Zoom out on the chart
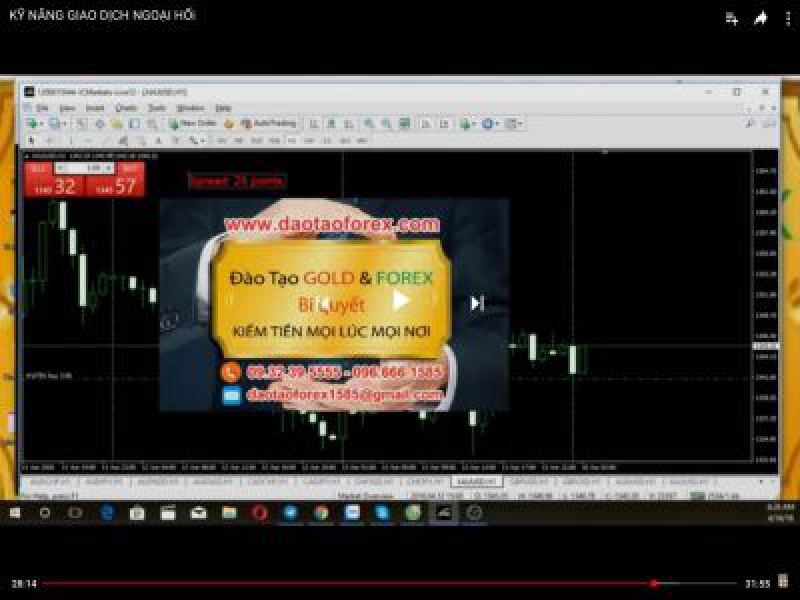800x600 pixels. click(x=387, y=123)
